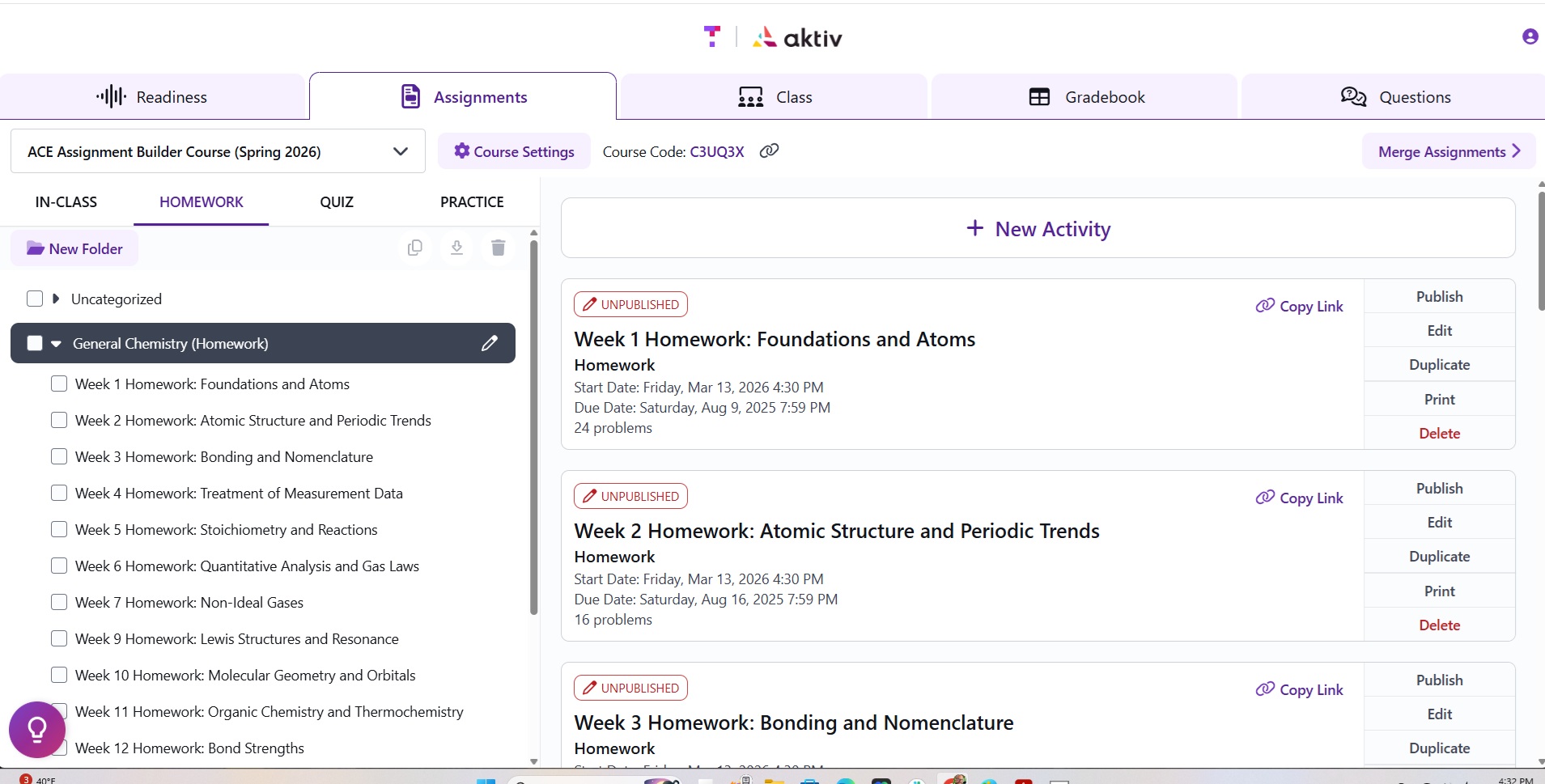This screenshot has height=784, width=1545.
Task: Click the Top Hat logo
Action: tap(712, 36)
